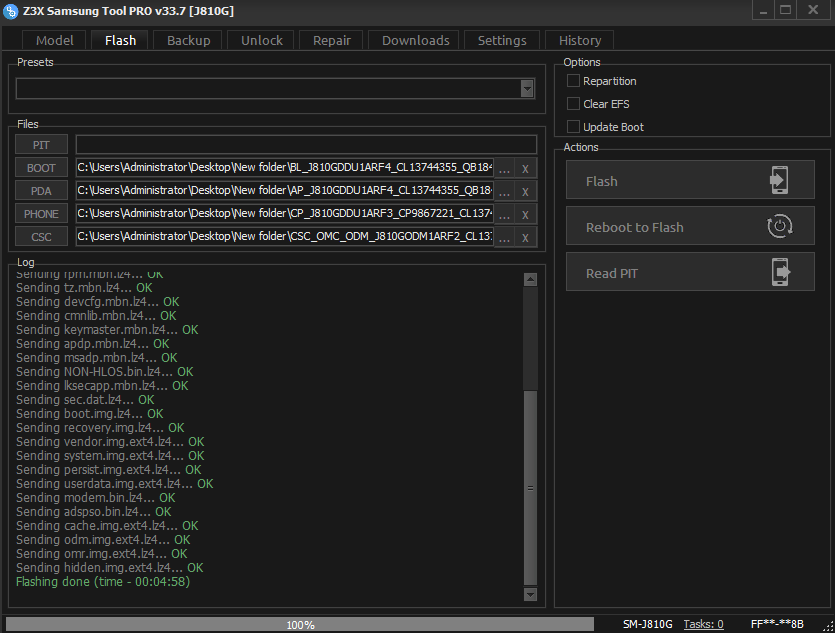Click the Reboot to Flash button
This screenshot has width=835, height=633.
pyautogui.click(x=690, y=226)
